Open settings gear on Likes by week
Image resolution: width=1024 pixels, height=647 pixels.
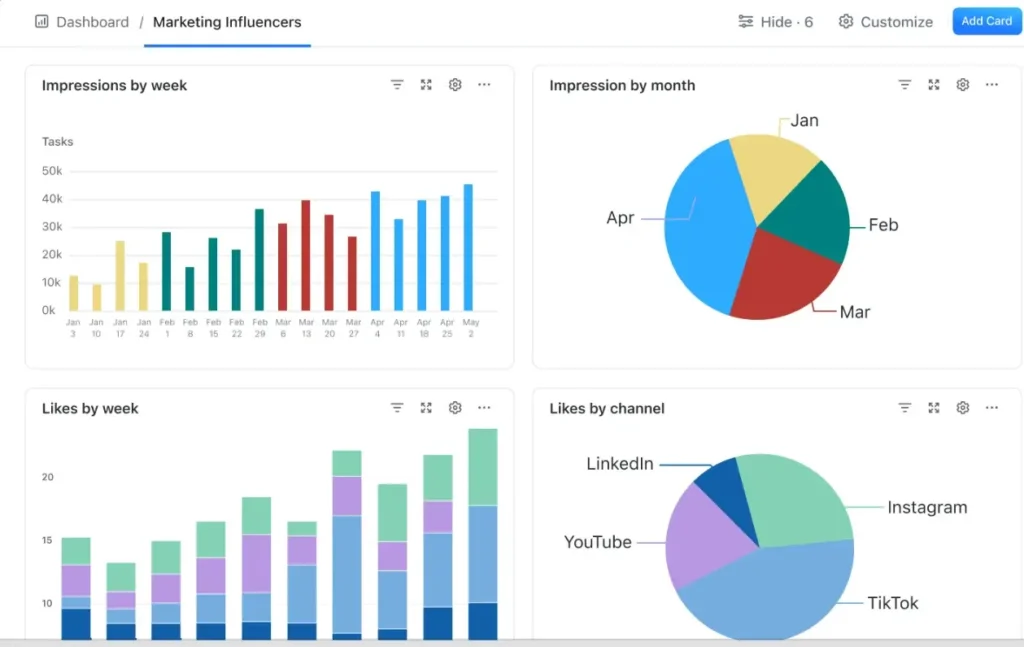[455, 408]
